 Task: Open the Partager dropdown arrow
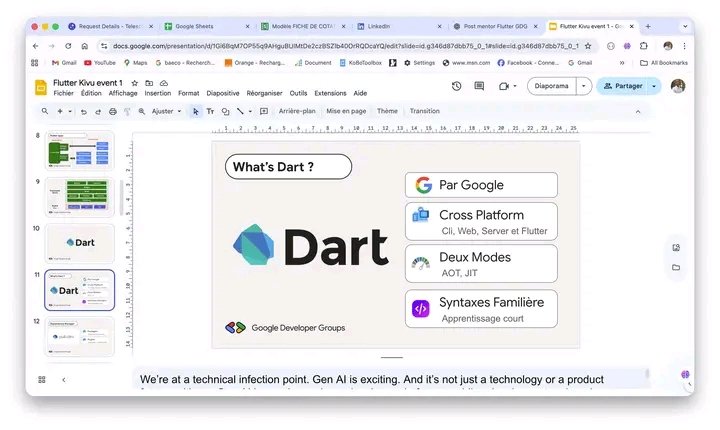point(654,86)
